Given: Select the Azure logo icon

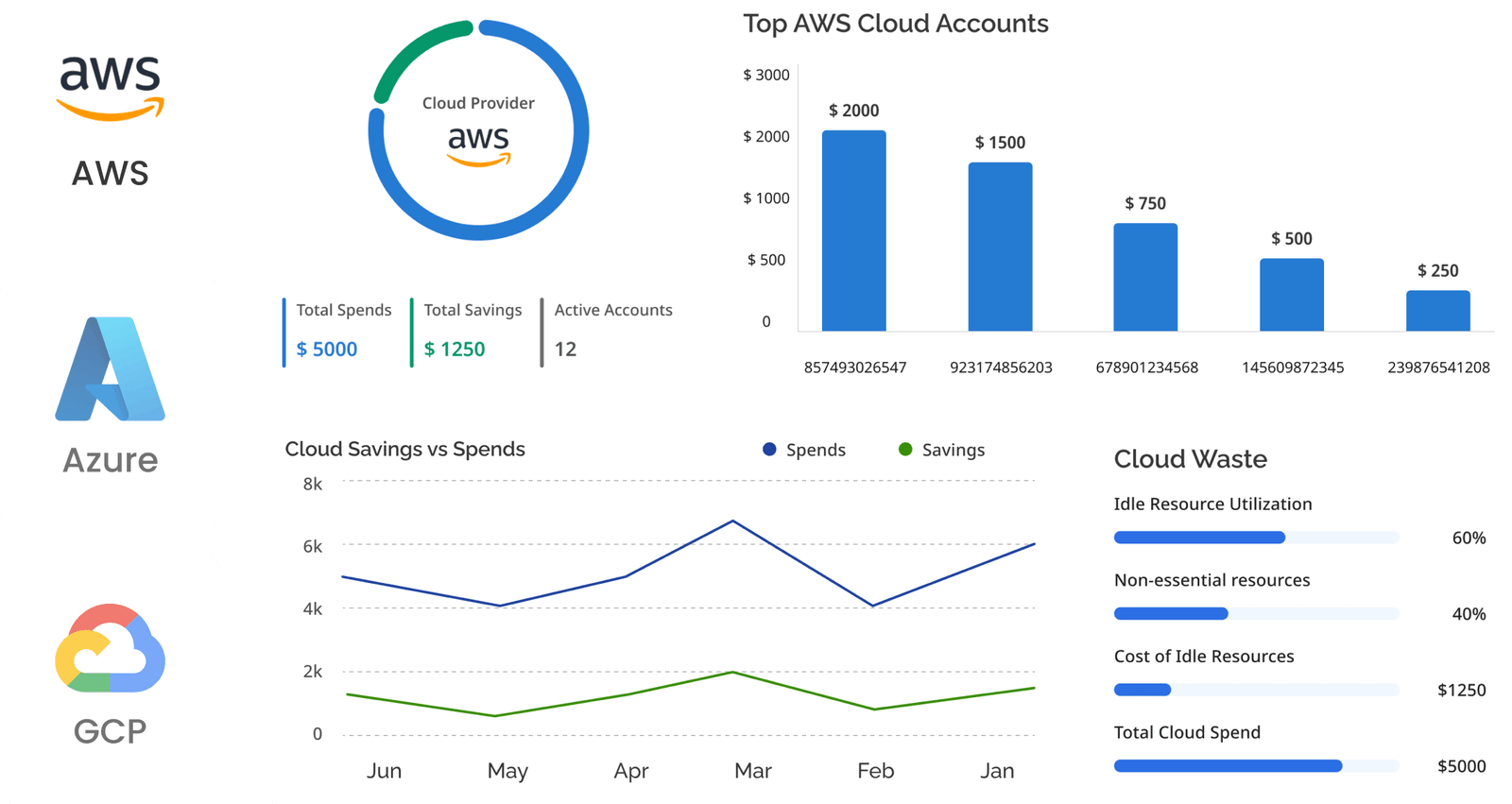Looking at the screenshot, I should coord(111,368).
